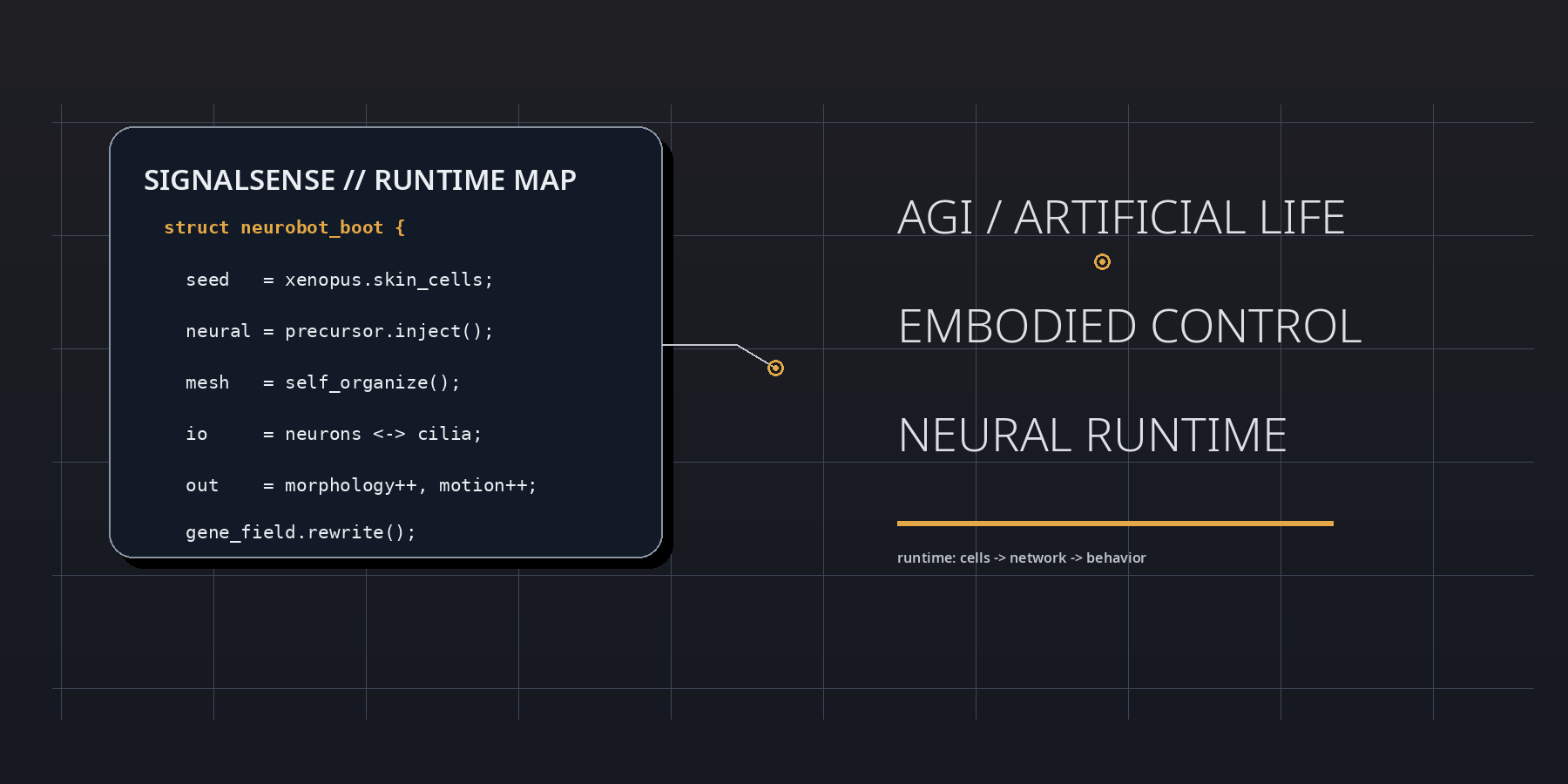Click the 'neurons <-> cilia' expression
This screenshot has height=784, width=1568.
(x=383, y=434)
